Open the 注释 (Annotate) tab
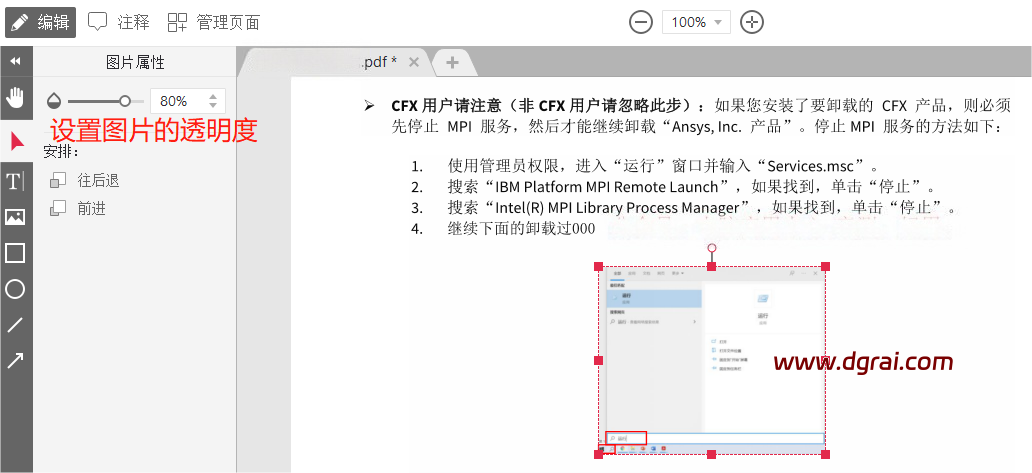 tap(119, 22)
